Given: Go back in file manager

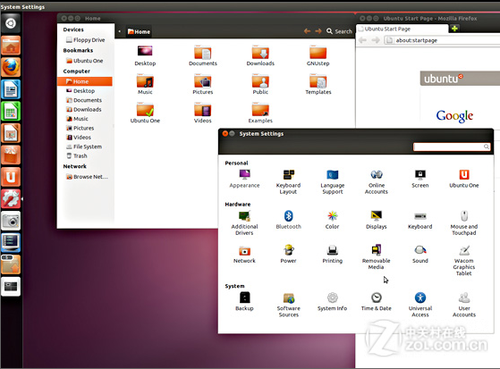Looking at the screenshot, I should [307, 31].
